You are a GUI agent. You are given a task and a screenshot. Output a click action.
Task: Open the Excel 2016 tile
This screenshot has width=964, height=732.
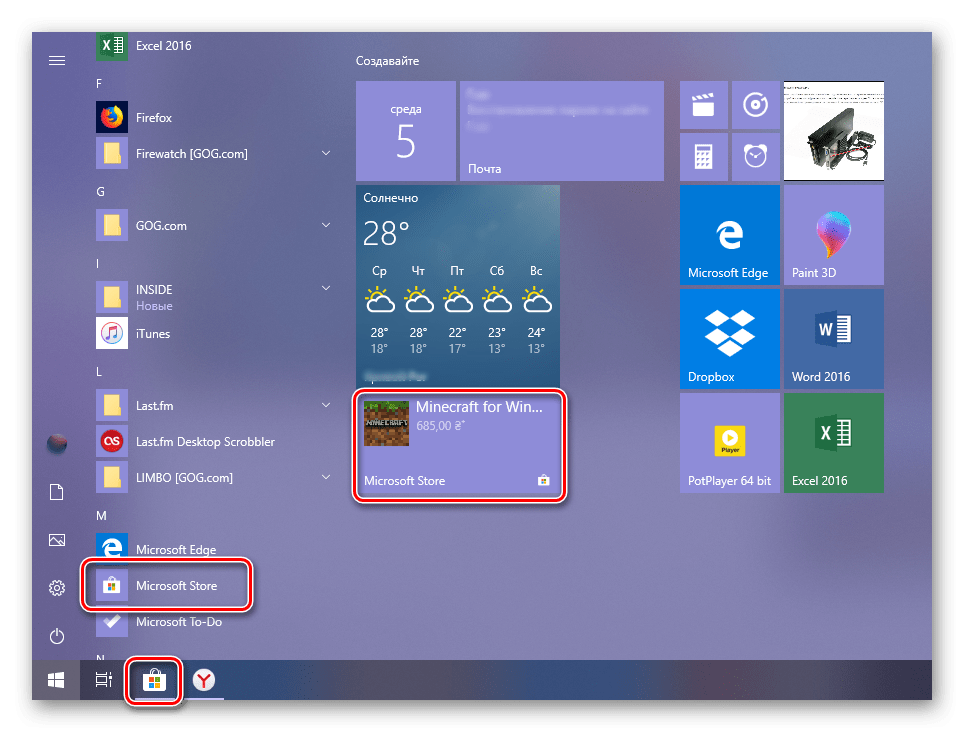coord(834,443)
